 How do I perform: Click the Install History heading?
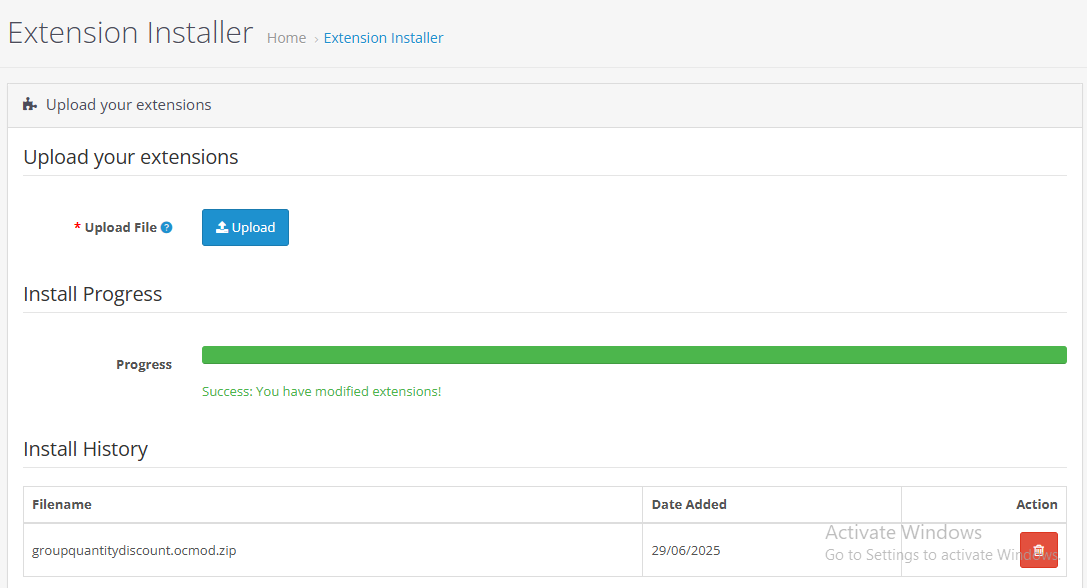(85, 449)
